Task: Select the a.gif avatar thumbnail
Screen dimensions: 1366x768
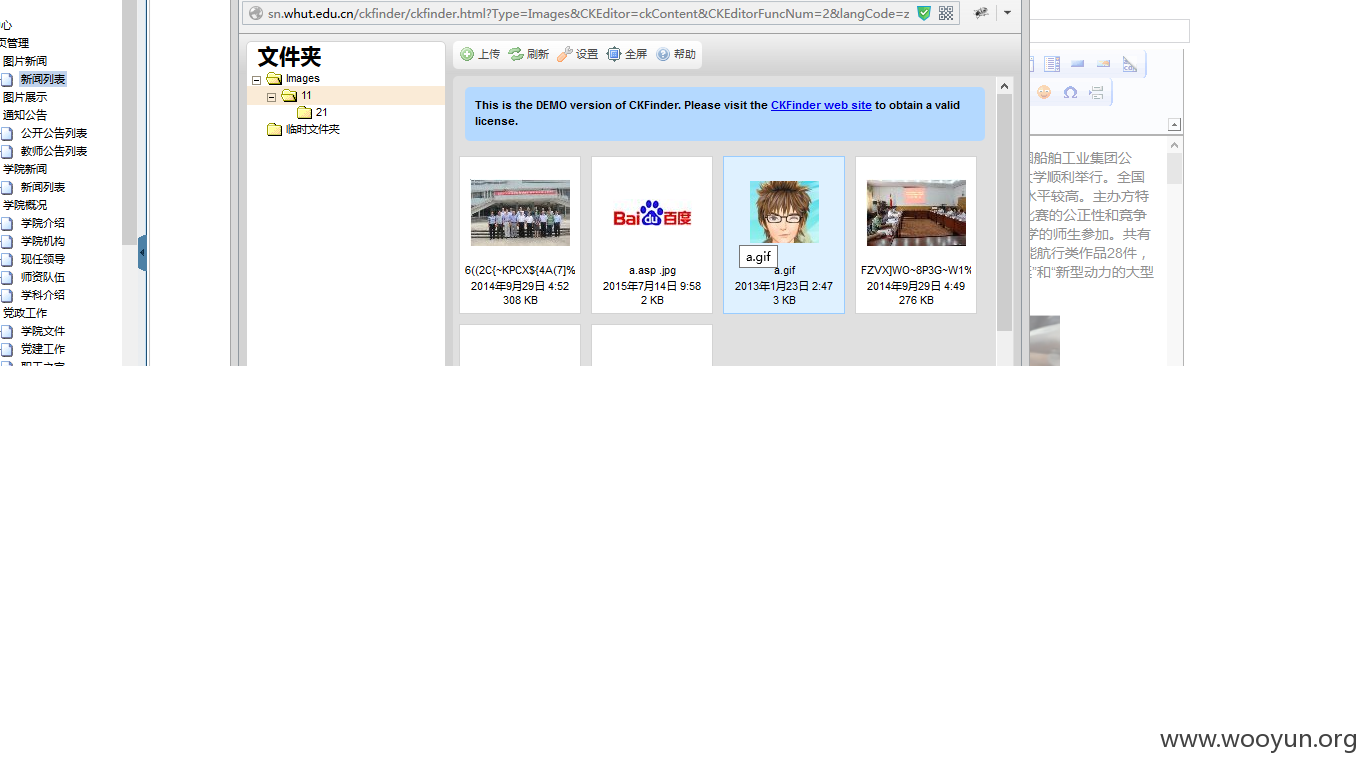Action: 784,235
